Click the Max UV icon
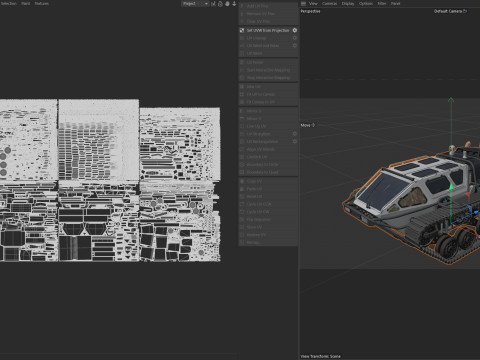Screen dimensions: 480x360 coord(242,87)
